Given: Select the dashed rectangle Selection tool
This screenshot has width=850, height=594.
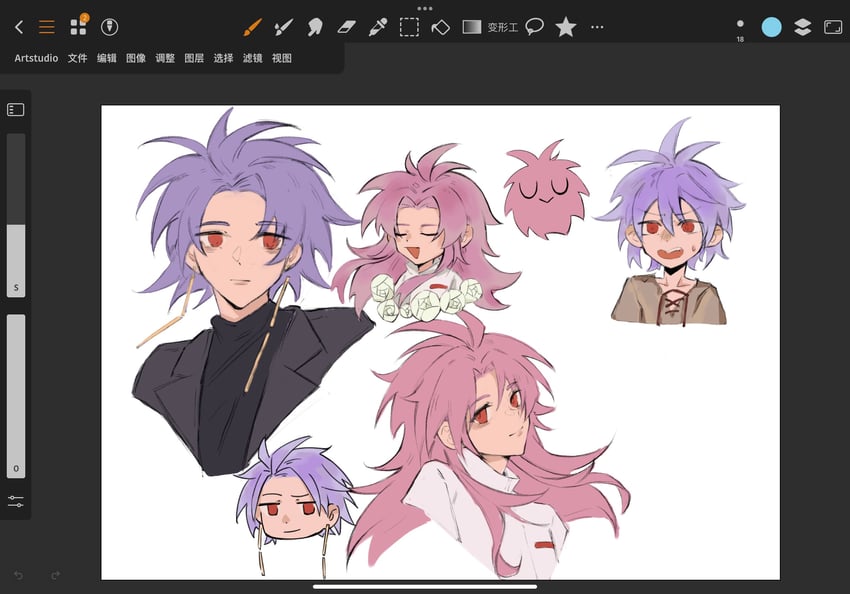Looking at the screenshot, I should pyautogui.click(x=409, y=27).
